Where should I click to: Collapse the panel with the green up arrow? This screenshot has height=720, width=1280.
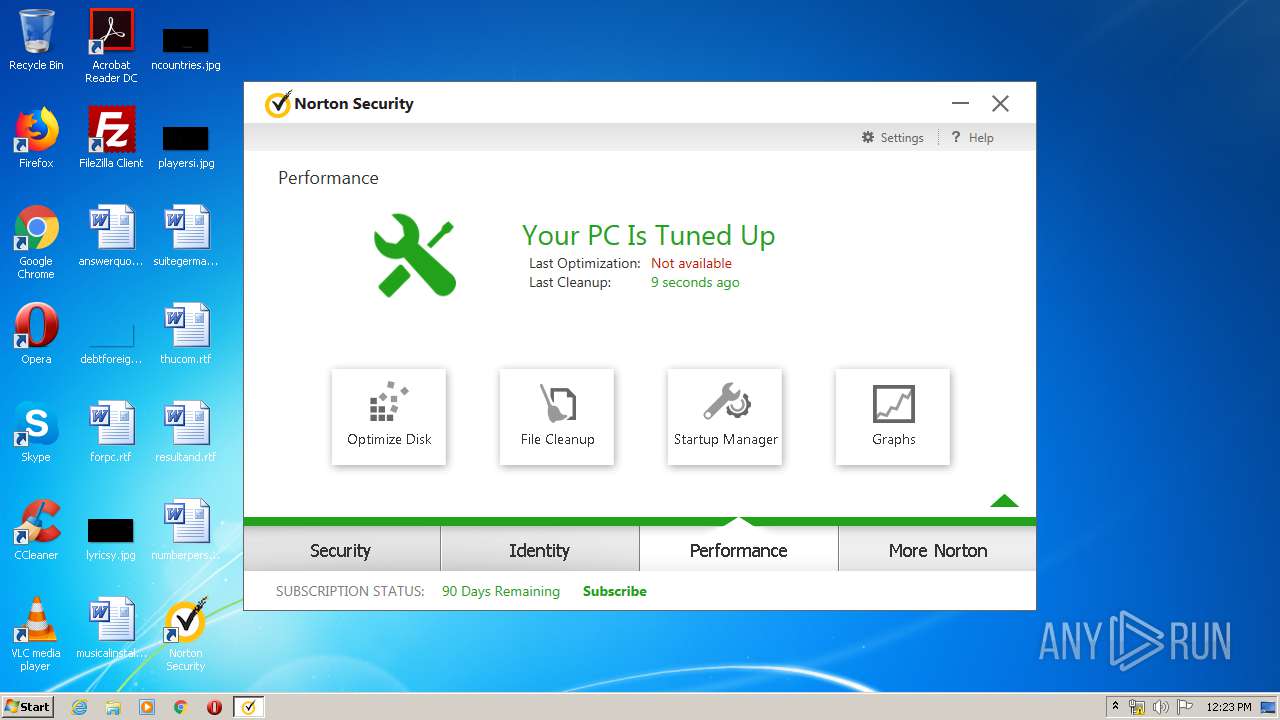[1004, 501]
